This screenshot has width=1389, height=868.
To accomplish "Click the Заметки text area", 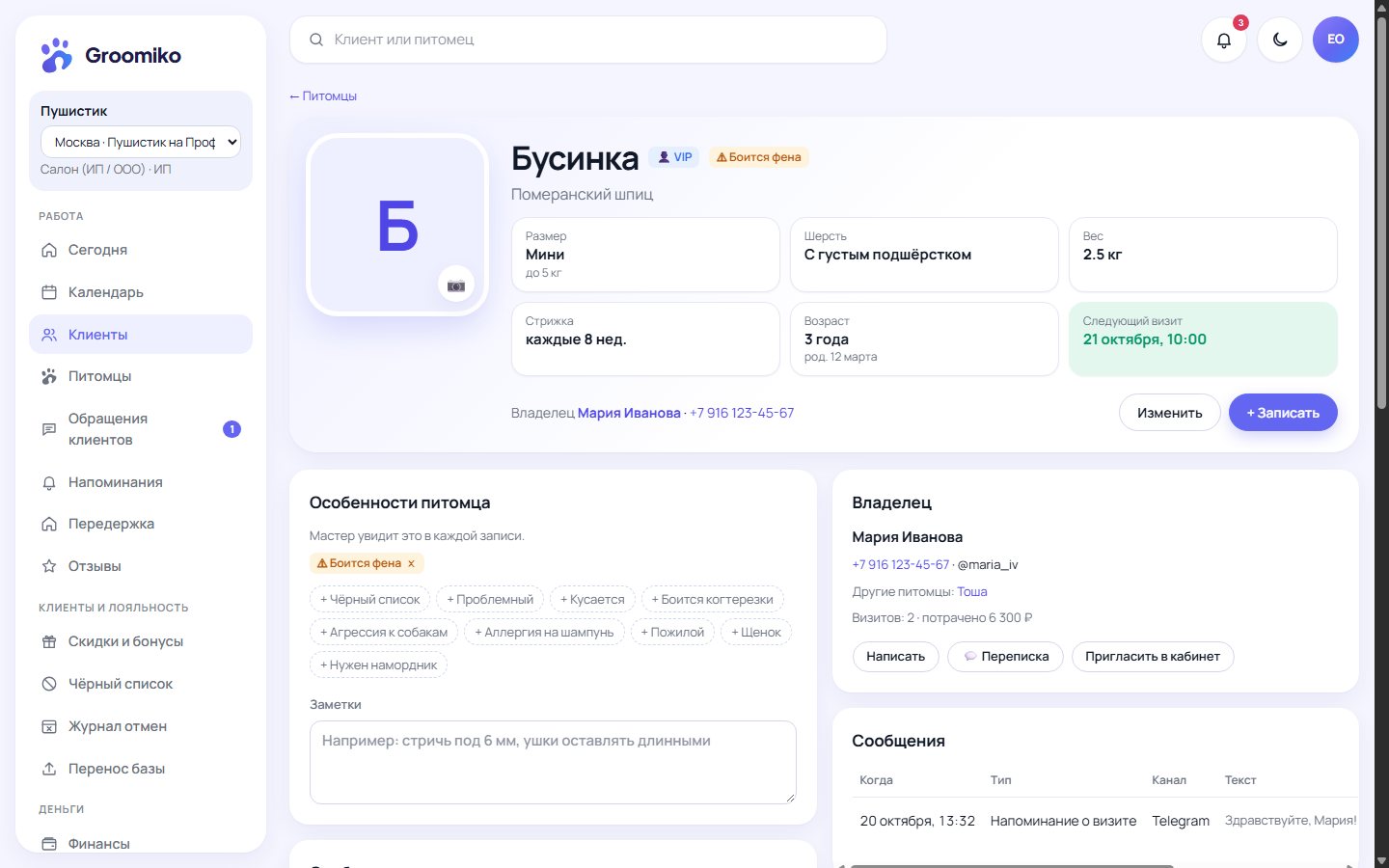I will [x=553, y=763].
